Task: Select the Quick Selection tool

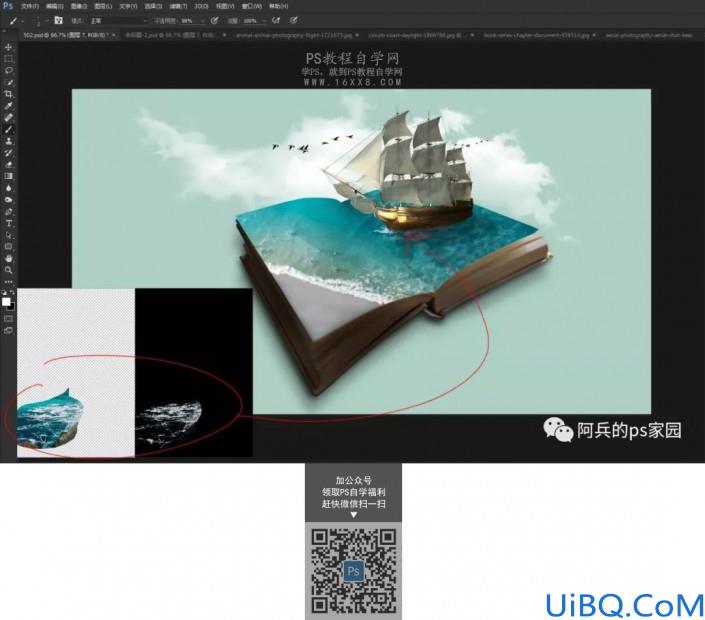Action: [8, 82]
